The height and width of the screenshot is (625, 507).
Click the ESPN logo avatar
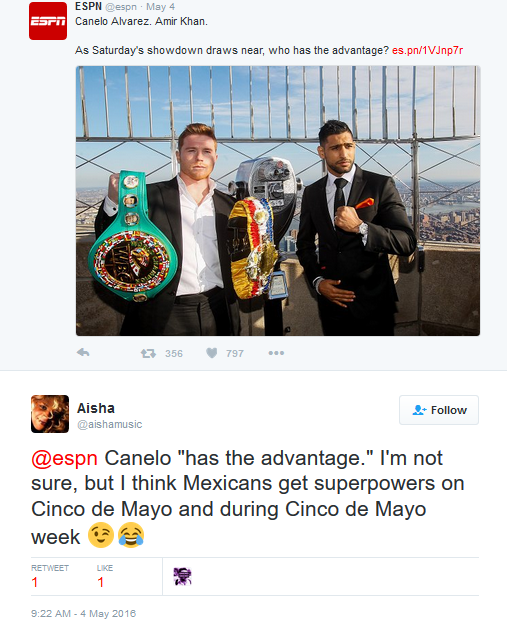[48, 21]
